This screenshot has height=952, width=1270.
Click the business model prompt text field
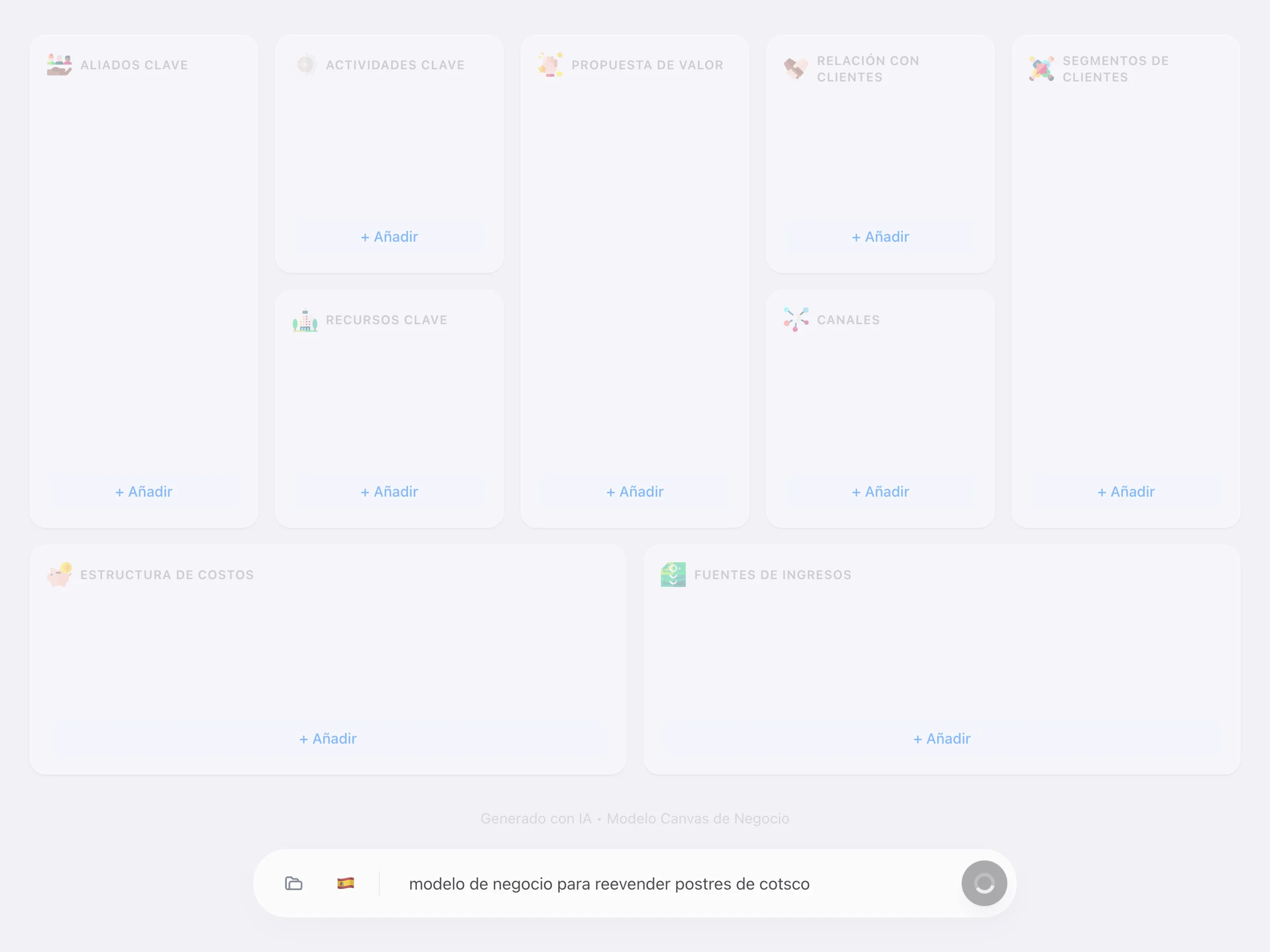click(x=609, y=884)
